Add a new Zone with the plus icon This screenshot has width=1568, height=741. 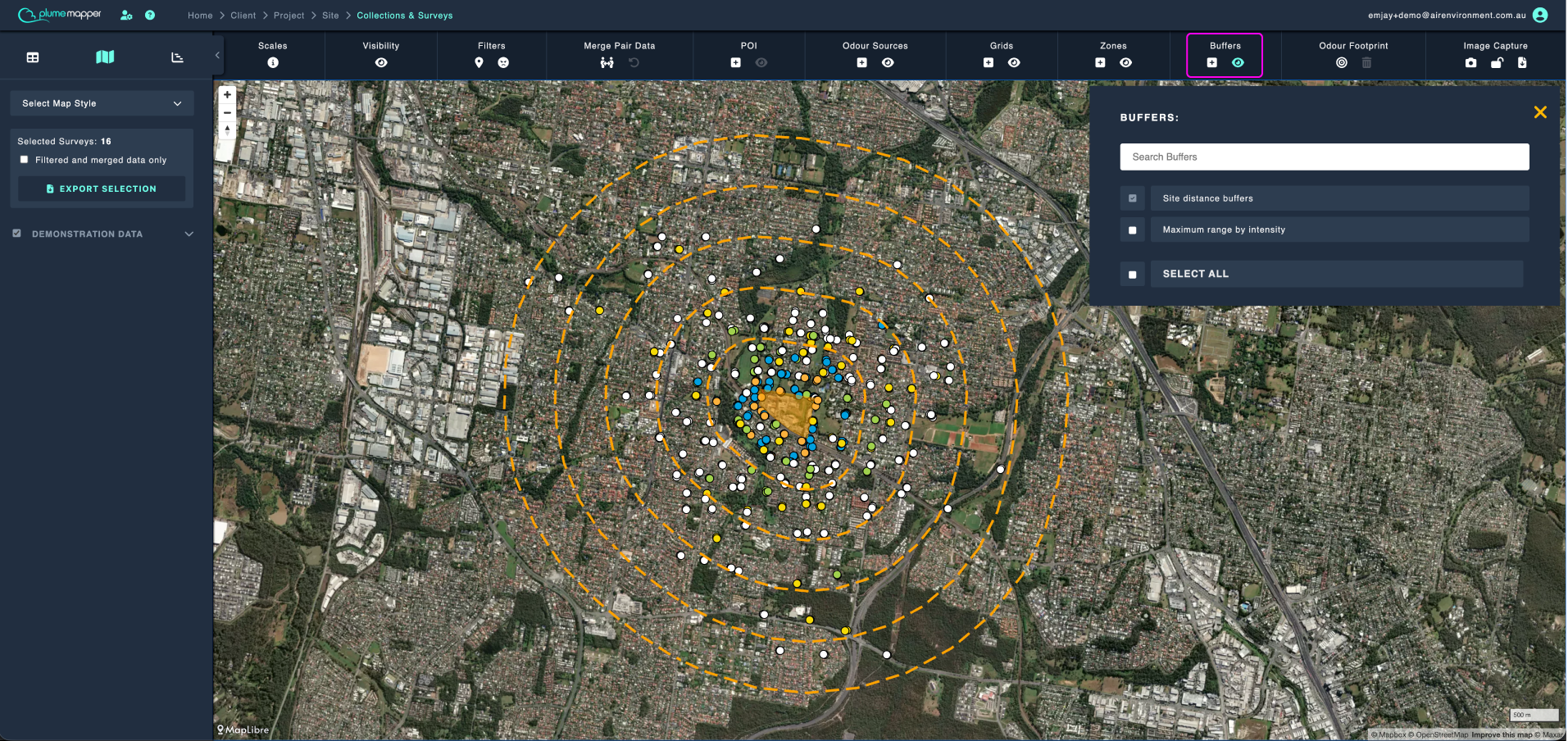tap(1101, 62)
